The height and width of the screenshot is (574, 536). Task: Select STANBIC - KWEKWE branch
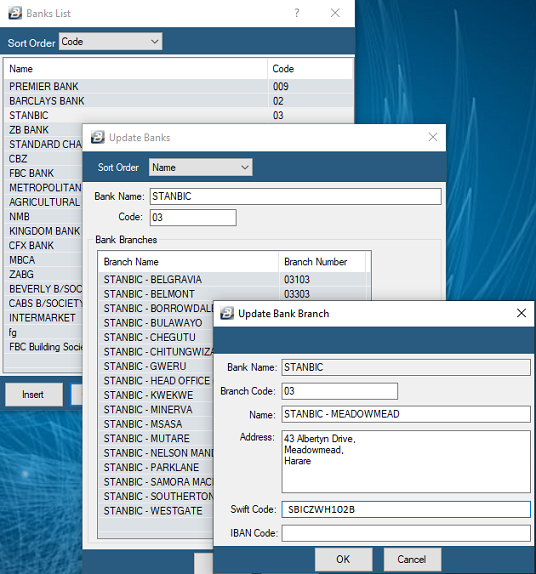coord(156,395)
